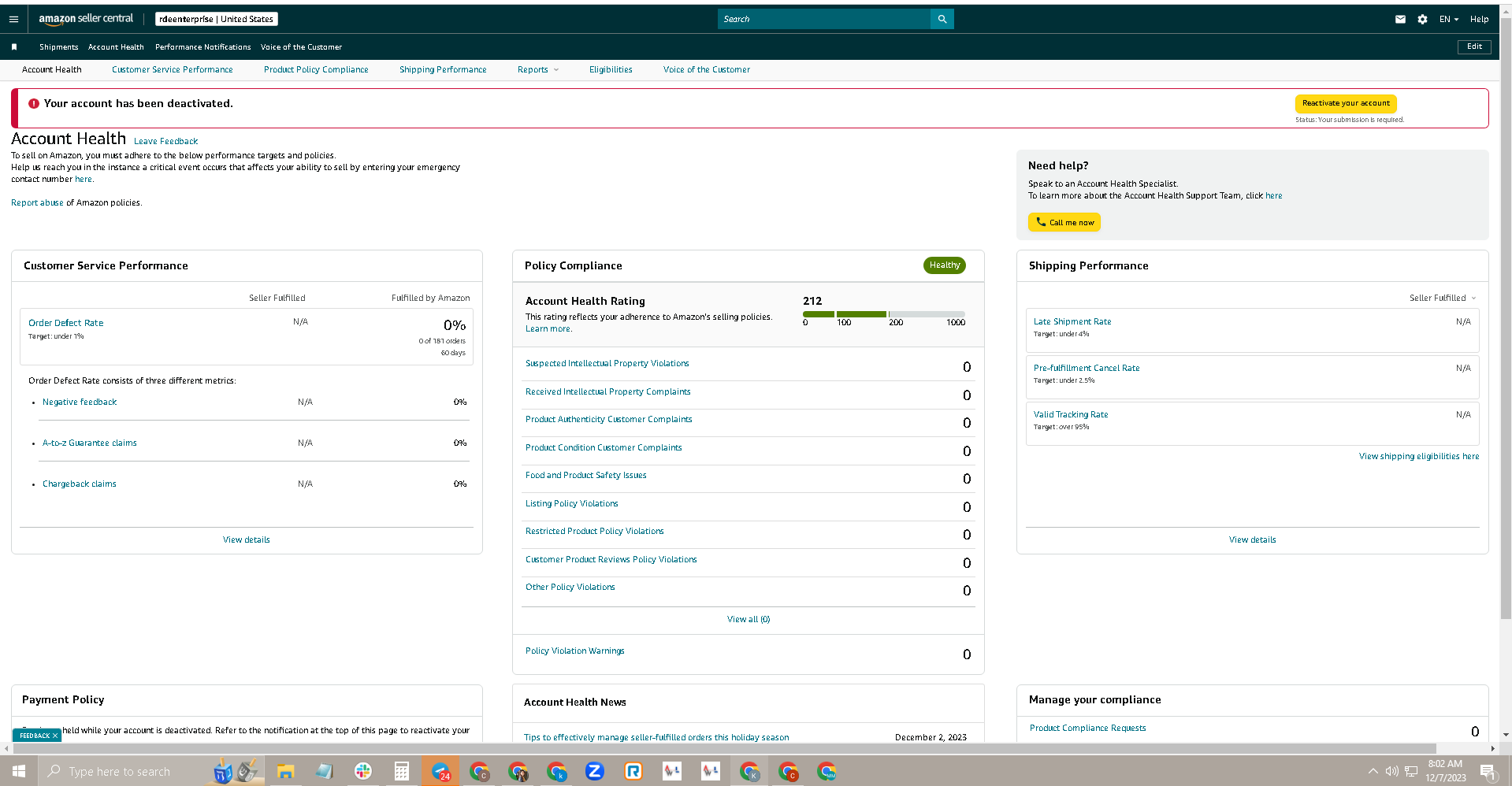Click the red deactivation alert icon
This screenshot has height=786, width=1512.
[x=34, y=103]
